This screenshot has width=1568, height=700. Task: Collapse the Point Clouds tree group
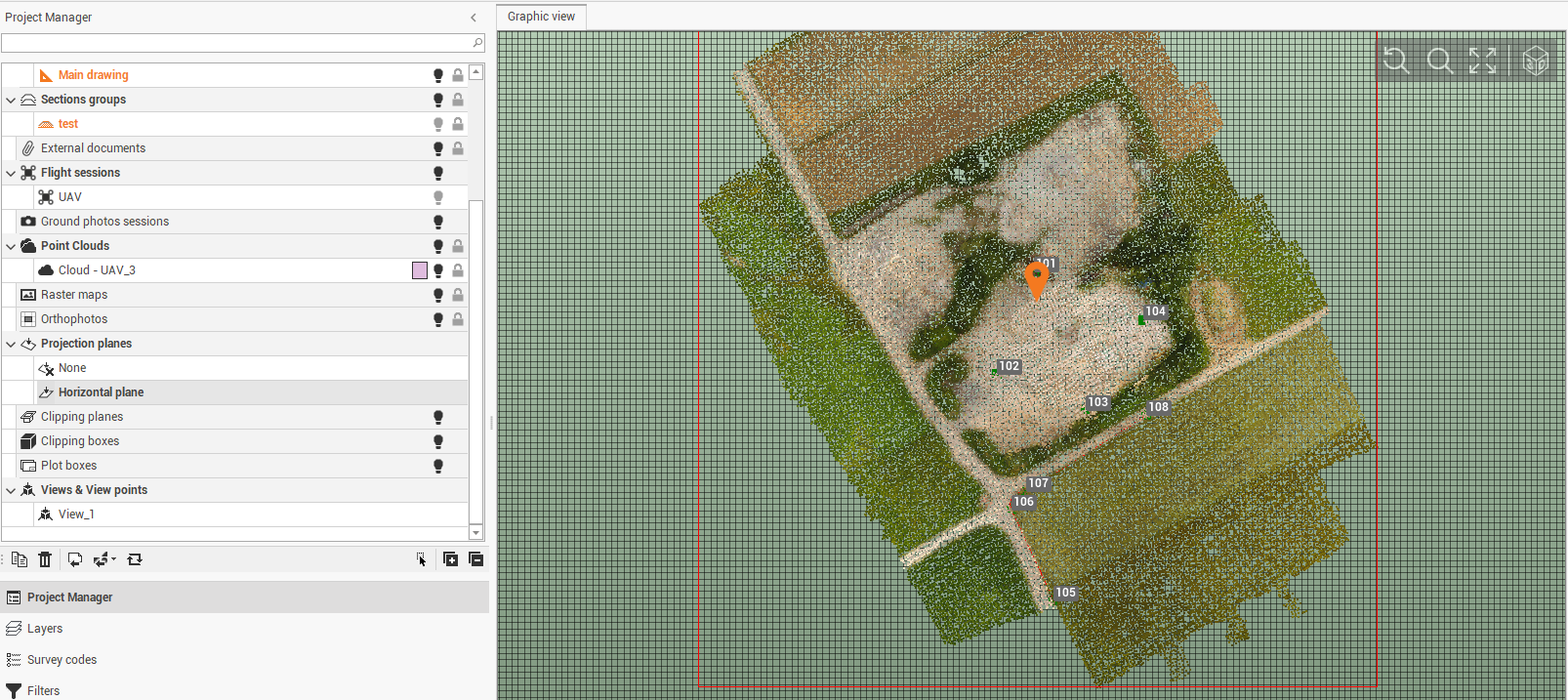[x=11, y=246]
